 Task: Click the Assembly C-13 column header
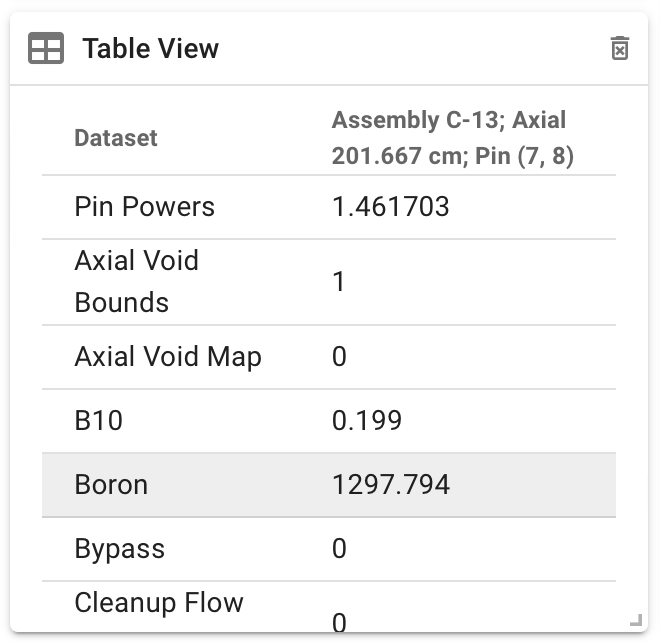click(452, 138)
